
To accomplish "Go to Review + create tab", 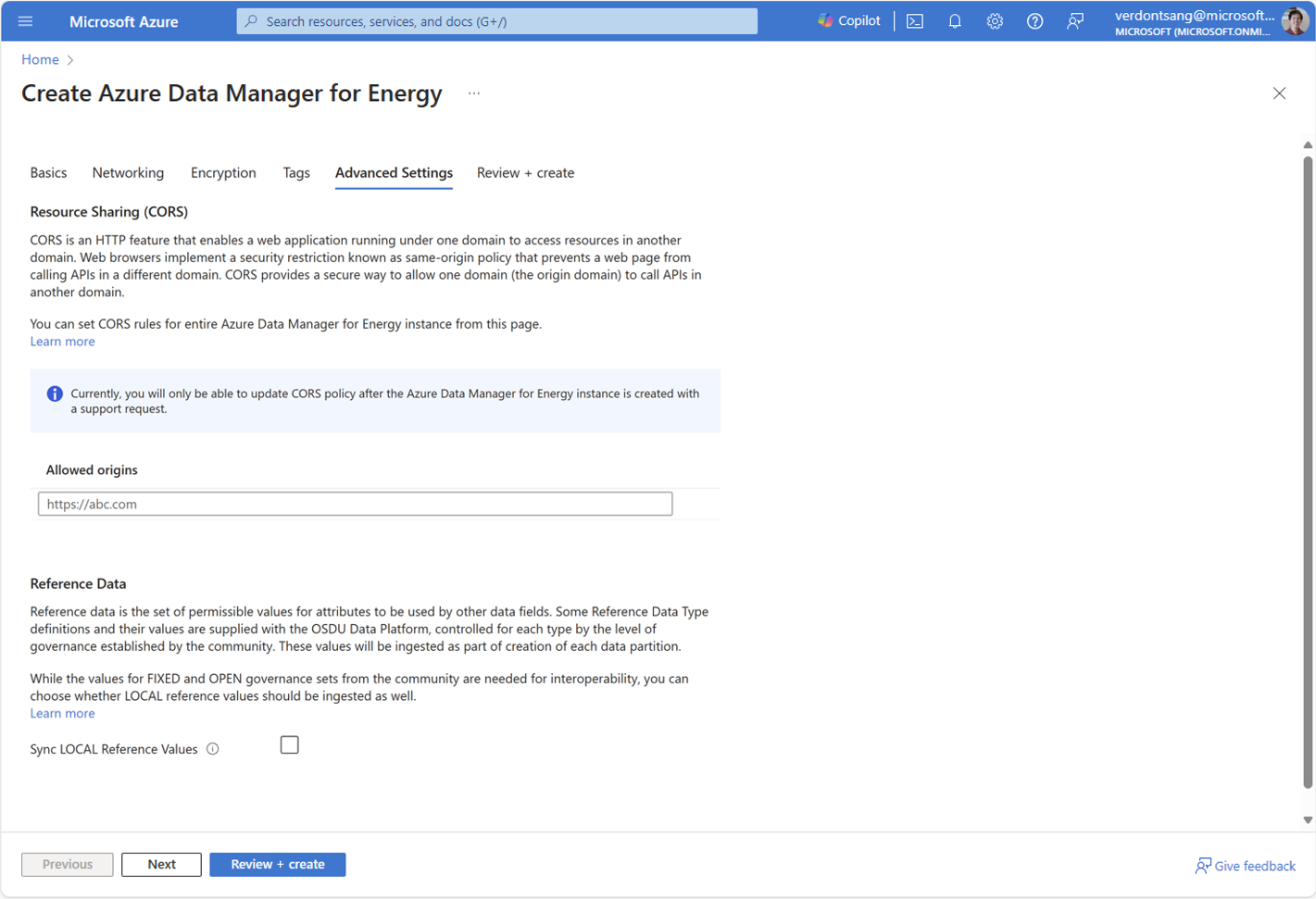I will pyautogui.click(x=525, y=173).
